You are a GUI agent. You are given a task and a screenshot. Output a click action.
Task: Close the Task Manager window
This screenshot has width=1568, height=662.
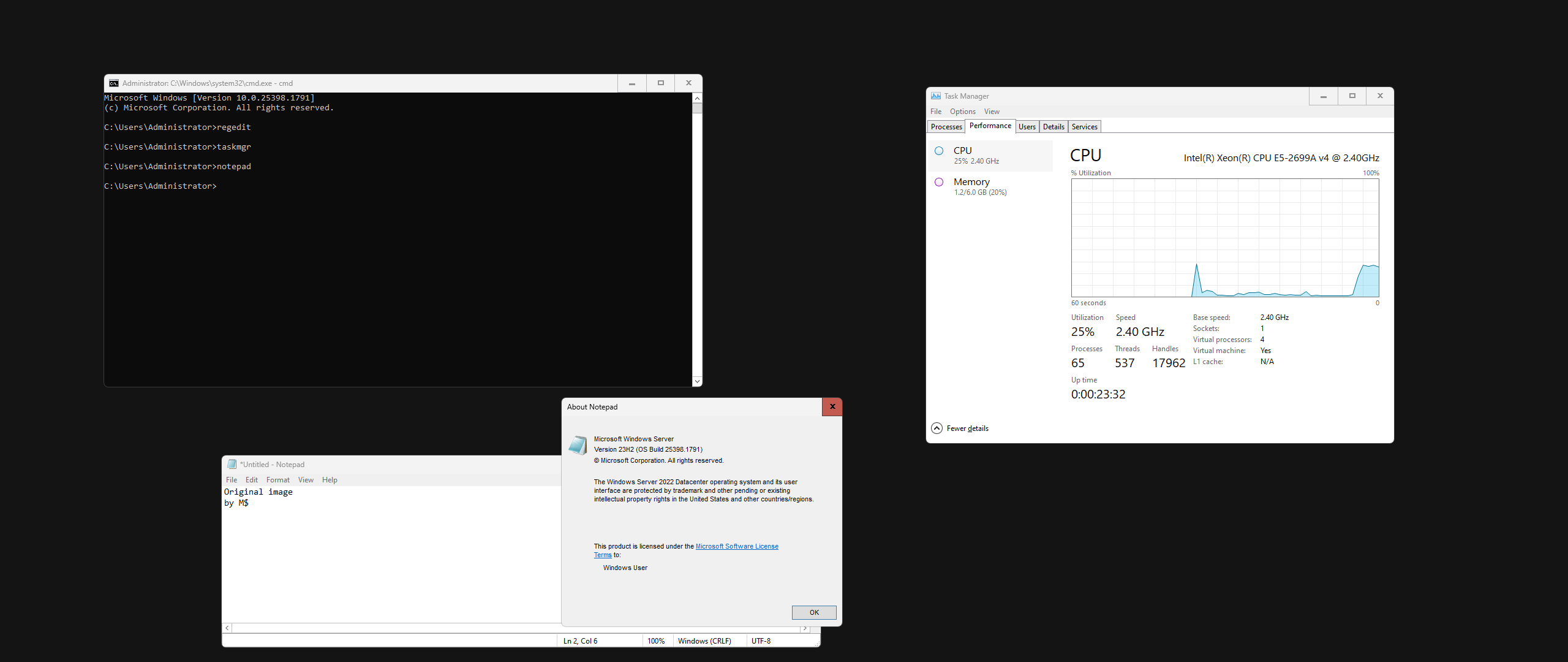(1380, 96)
